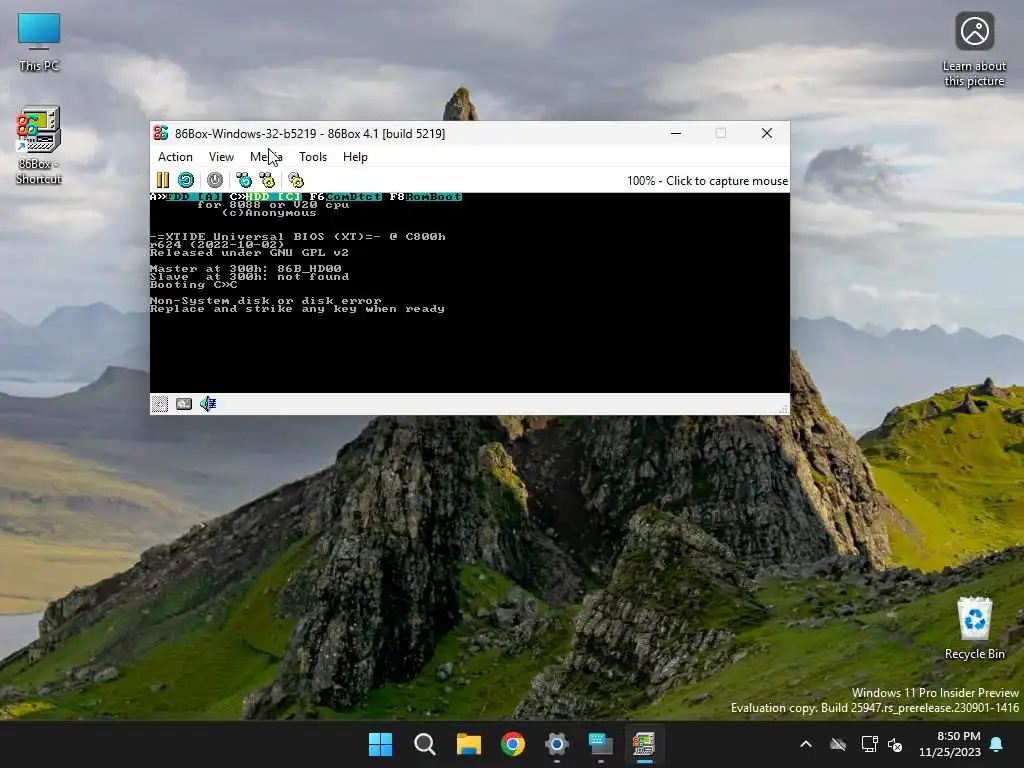Click the monitor app icon on the taskbar
Screen dimensions: 1024x768
[600, 744]
